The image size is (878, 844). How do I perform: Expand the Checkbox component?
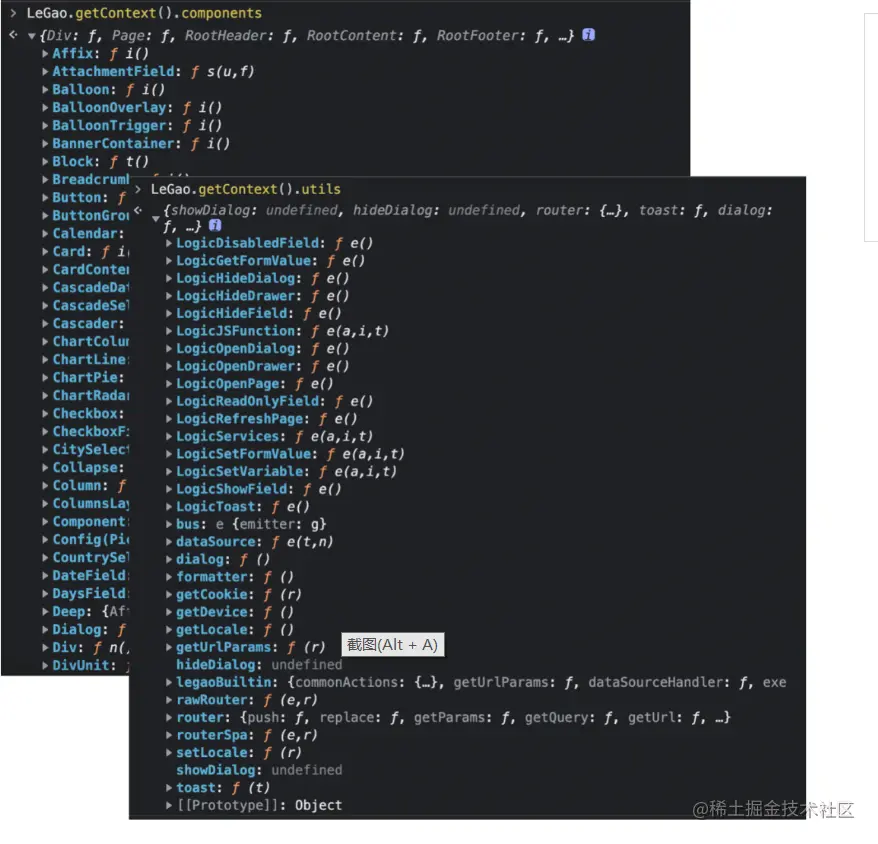[45, 413]
